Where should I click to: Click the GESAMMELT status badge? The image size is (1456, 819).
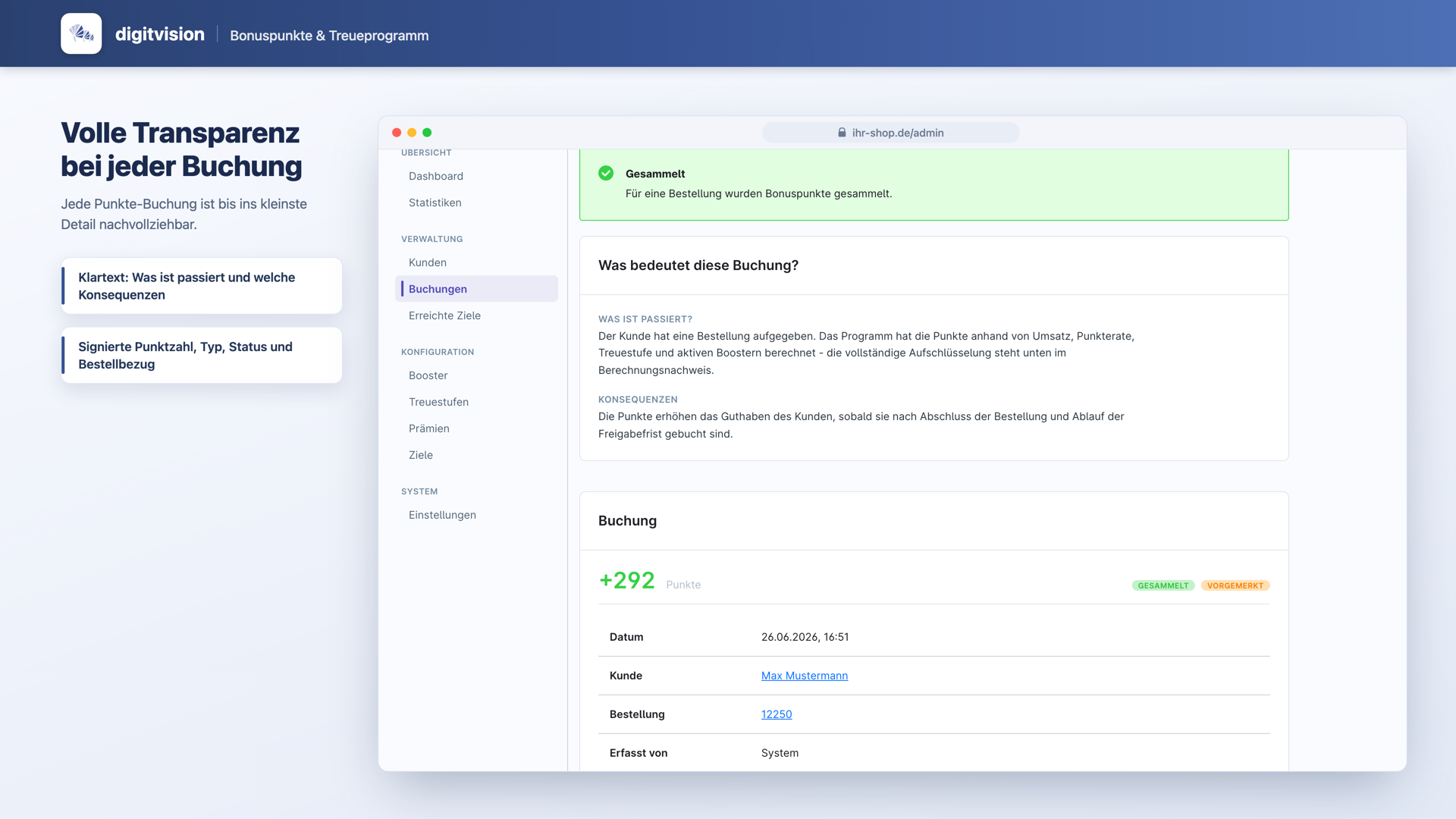click(1163, 585)
